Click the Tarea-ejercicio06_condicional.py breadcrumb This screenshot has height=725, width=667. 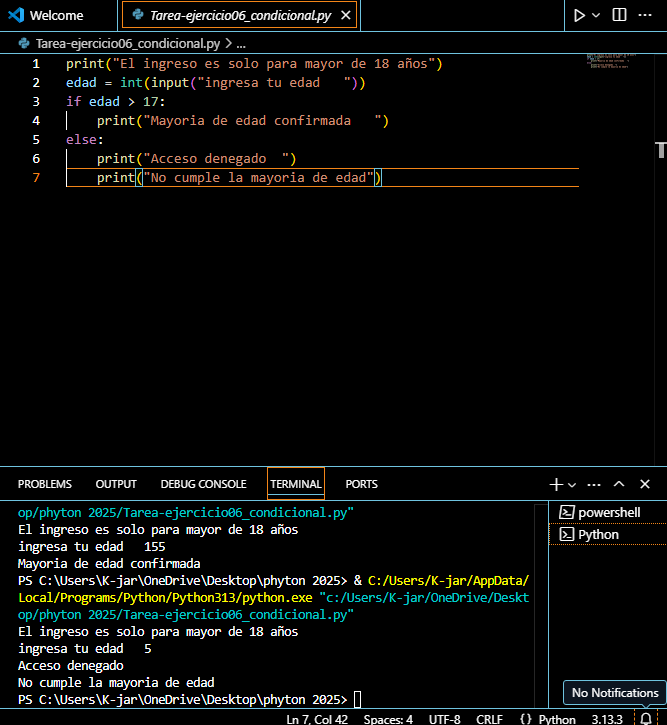(x=128, y=43)
